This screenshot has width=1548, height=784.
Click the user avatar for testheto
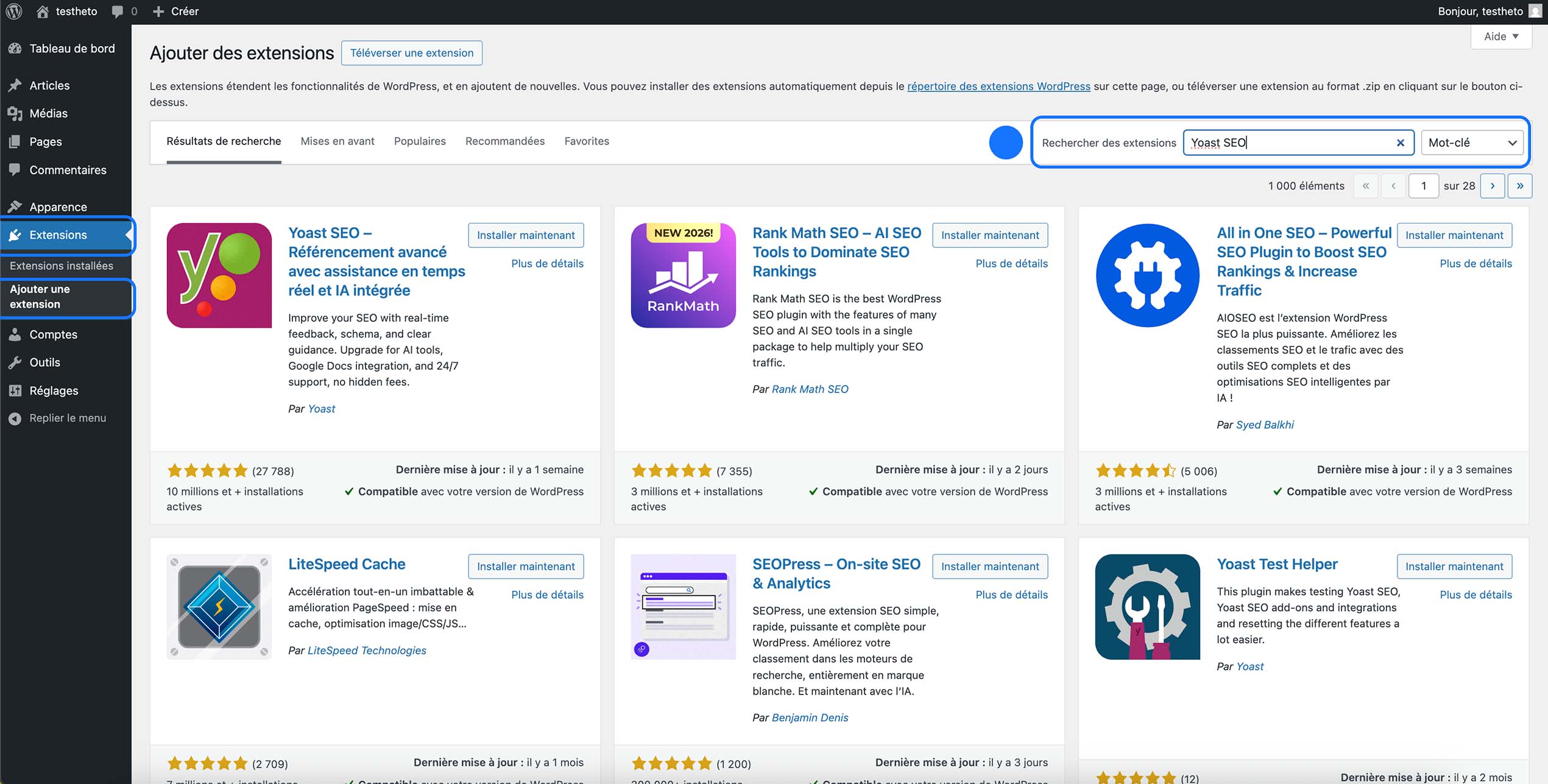[x=1534, y=11]
